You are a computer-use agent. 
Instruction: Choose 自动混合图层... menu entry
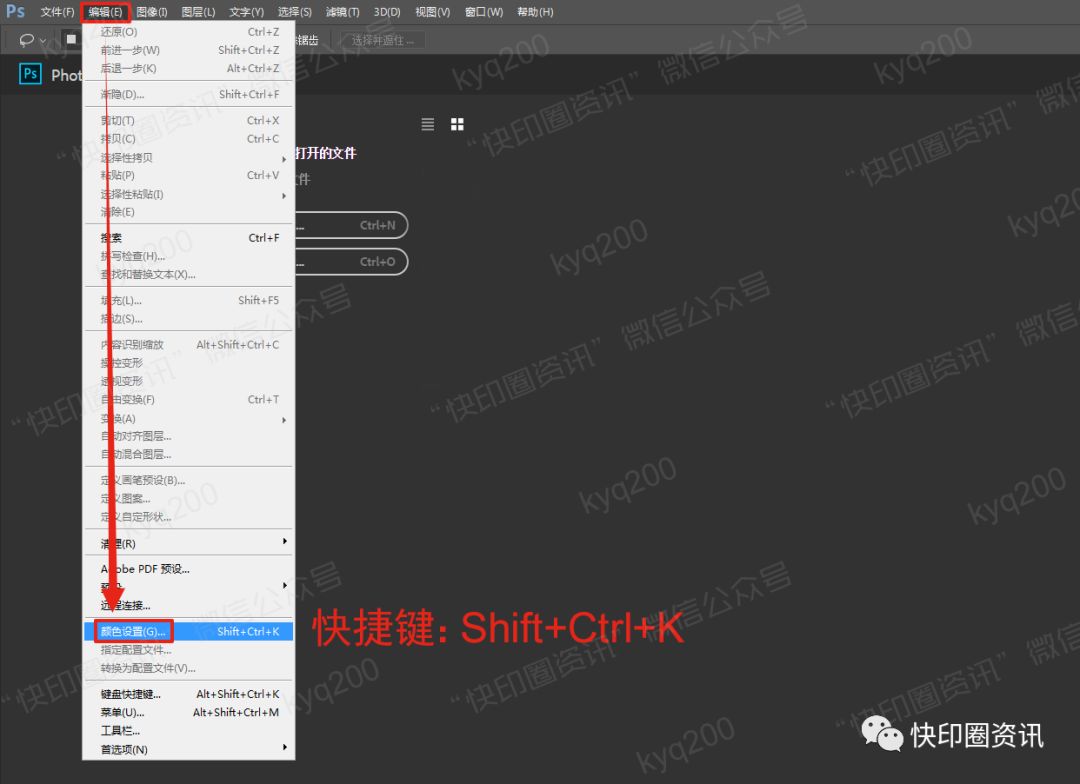click(x=189, y=455)
